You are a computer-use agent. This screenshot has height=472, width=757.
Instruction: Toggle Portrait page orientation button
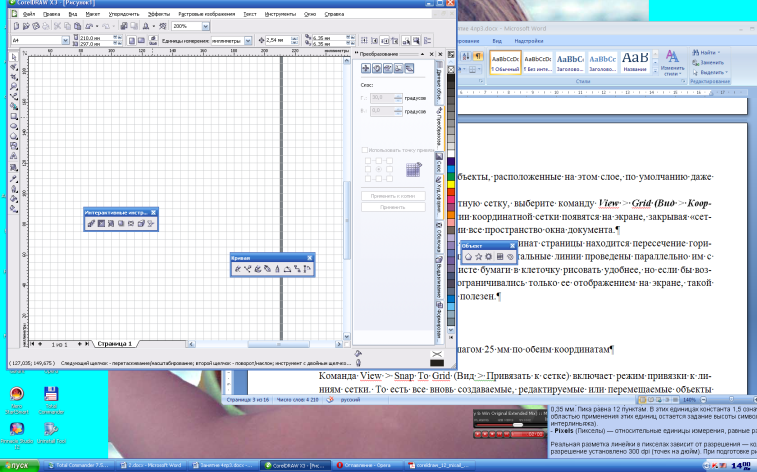132,41
